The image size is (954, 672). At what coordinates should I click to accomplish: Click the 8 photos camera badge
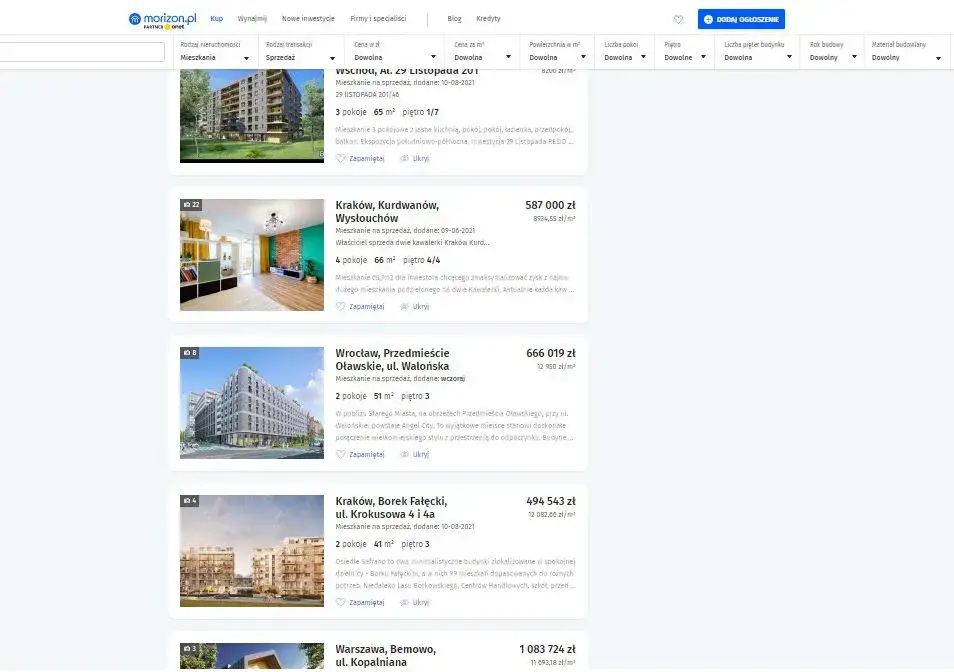pyautogui.click(x=190, y=353)
